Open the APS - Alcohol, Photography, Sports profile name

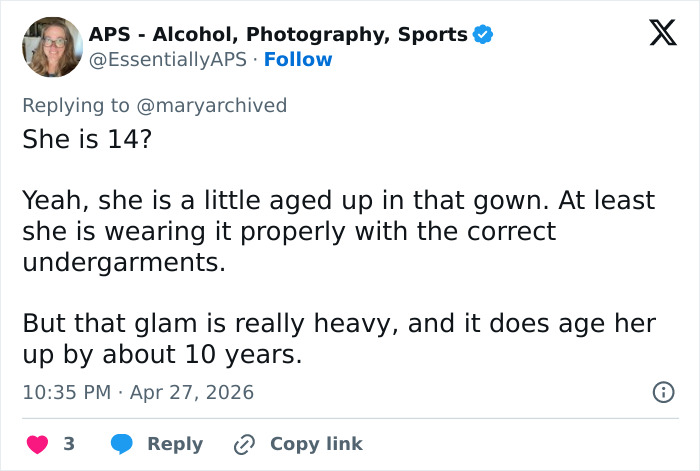coord(278,34)
